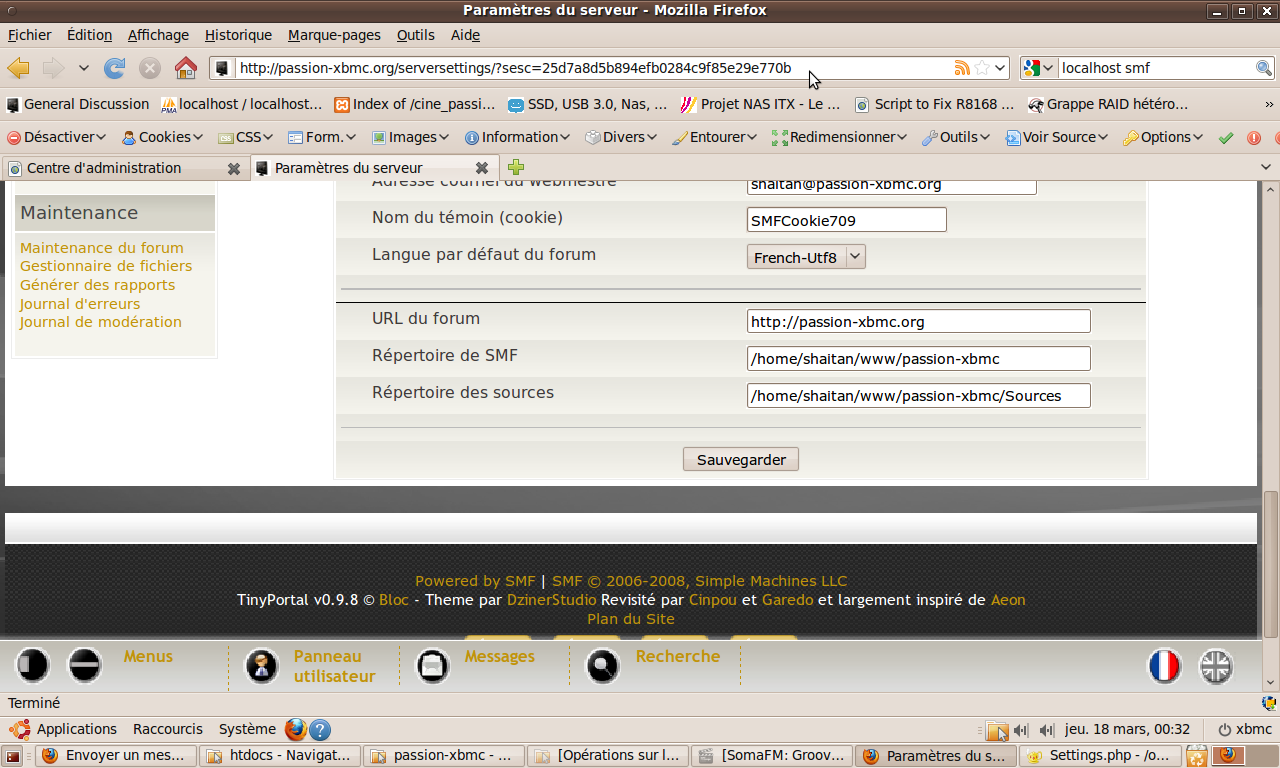This screenshot has width=1280, height=768.
Task: Open the Désactiver developer toolbar dropdown
Action: (57, 137)
